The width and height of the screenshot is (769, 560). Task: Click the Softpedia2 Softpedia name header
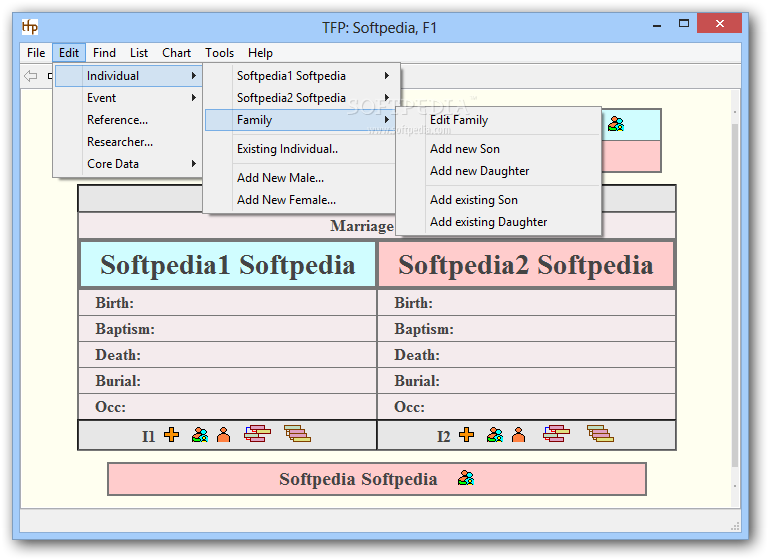pos(526,265)
